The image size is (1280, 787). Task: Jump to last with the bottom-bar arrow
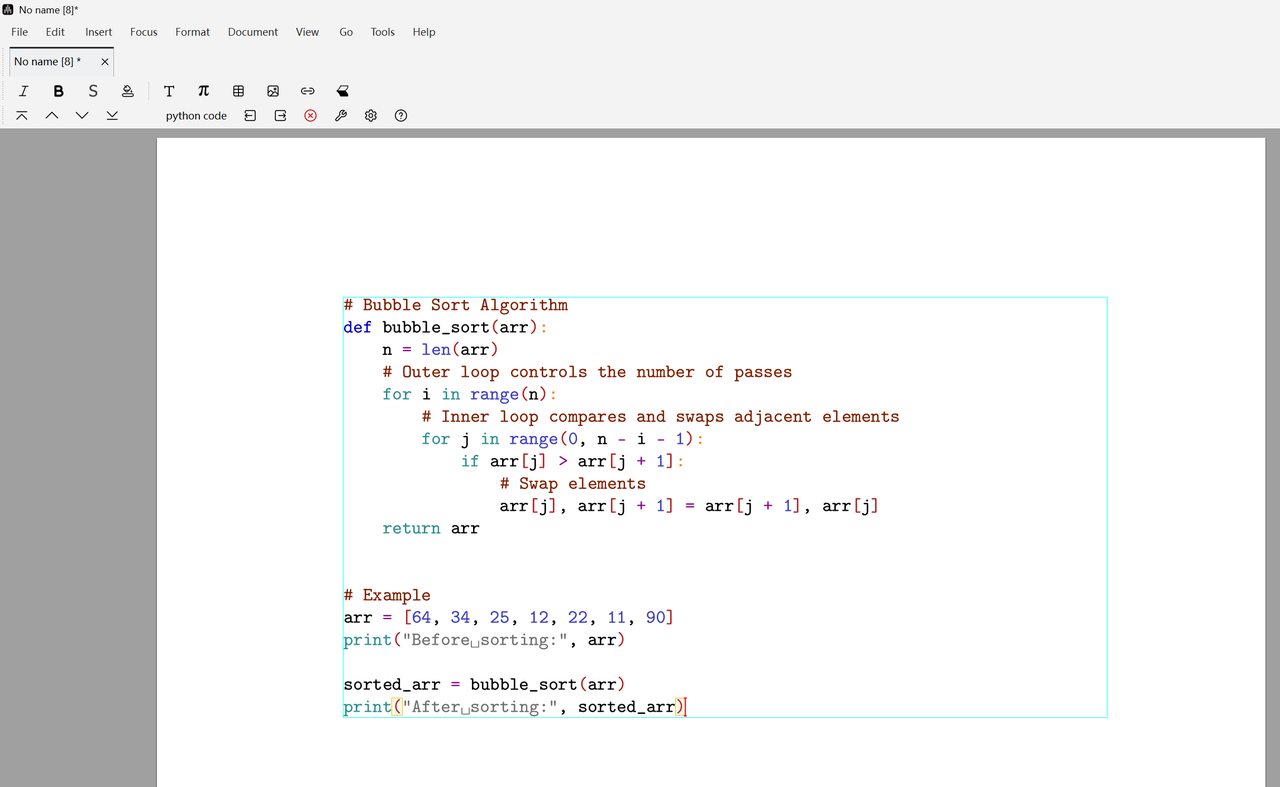(x=112, y=116)
